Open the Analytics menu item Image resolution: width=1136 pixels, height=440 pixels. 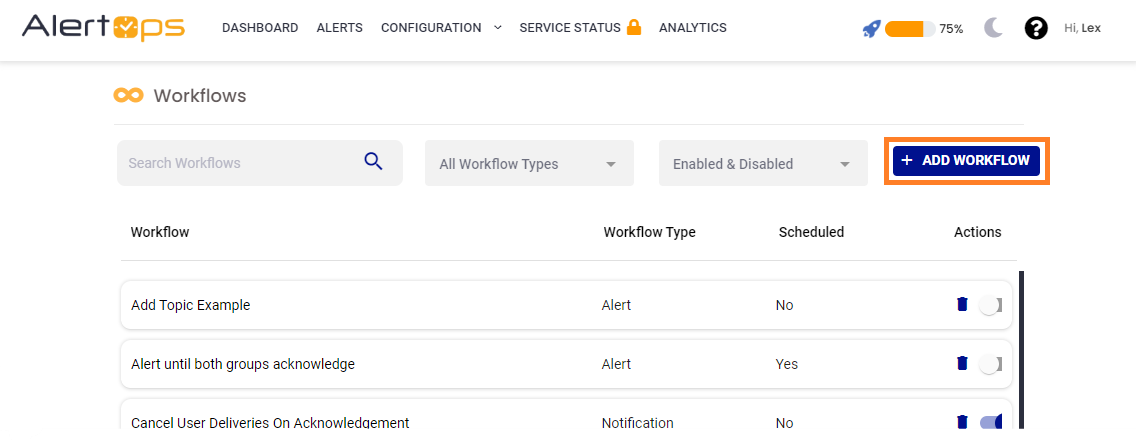[x=693, y=28]
